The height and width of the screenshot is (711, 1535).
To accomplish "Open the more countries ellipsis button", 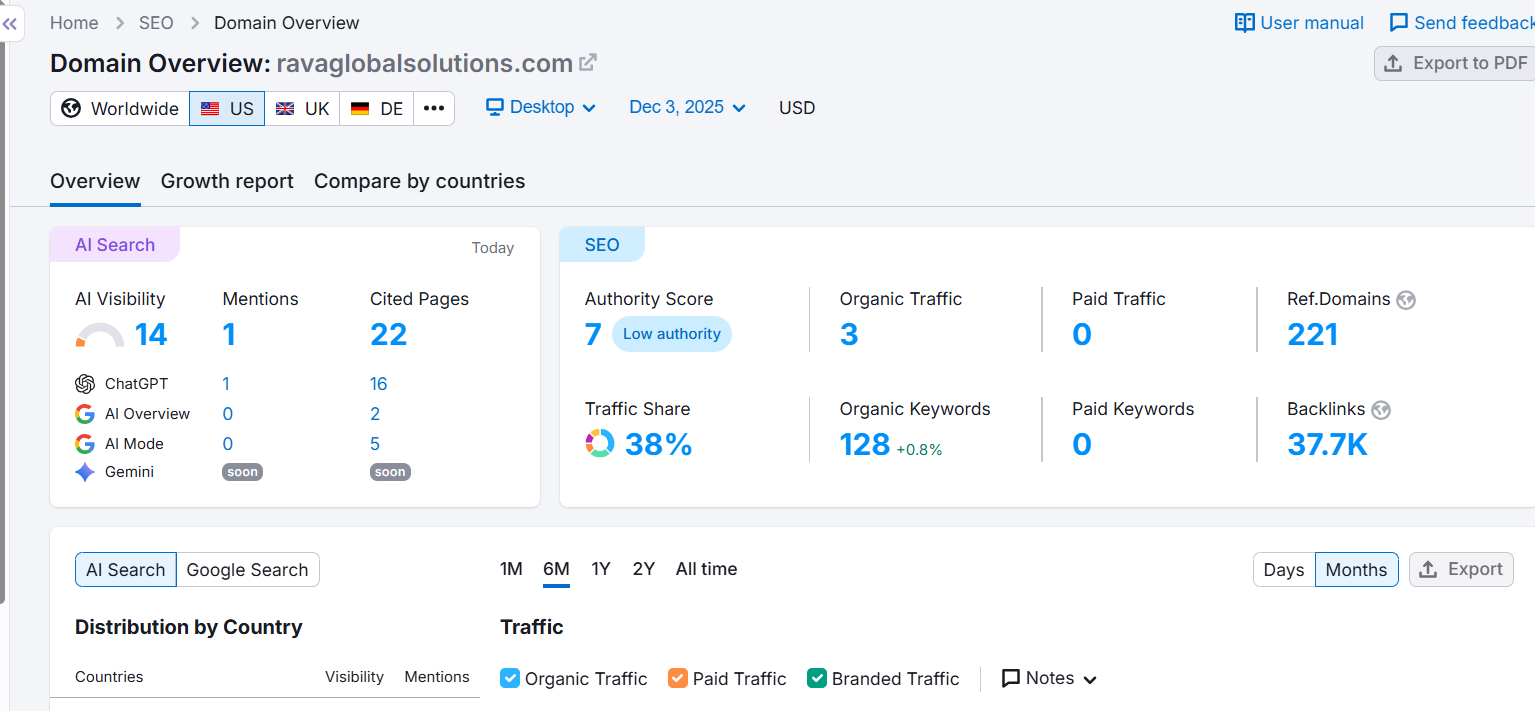I will tap(433, 109).
